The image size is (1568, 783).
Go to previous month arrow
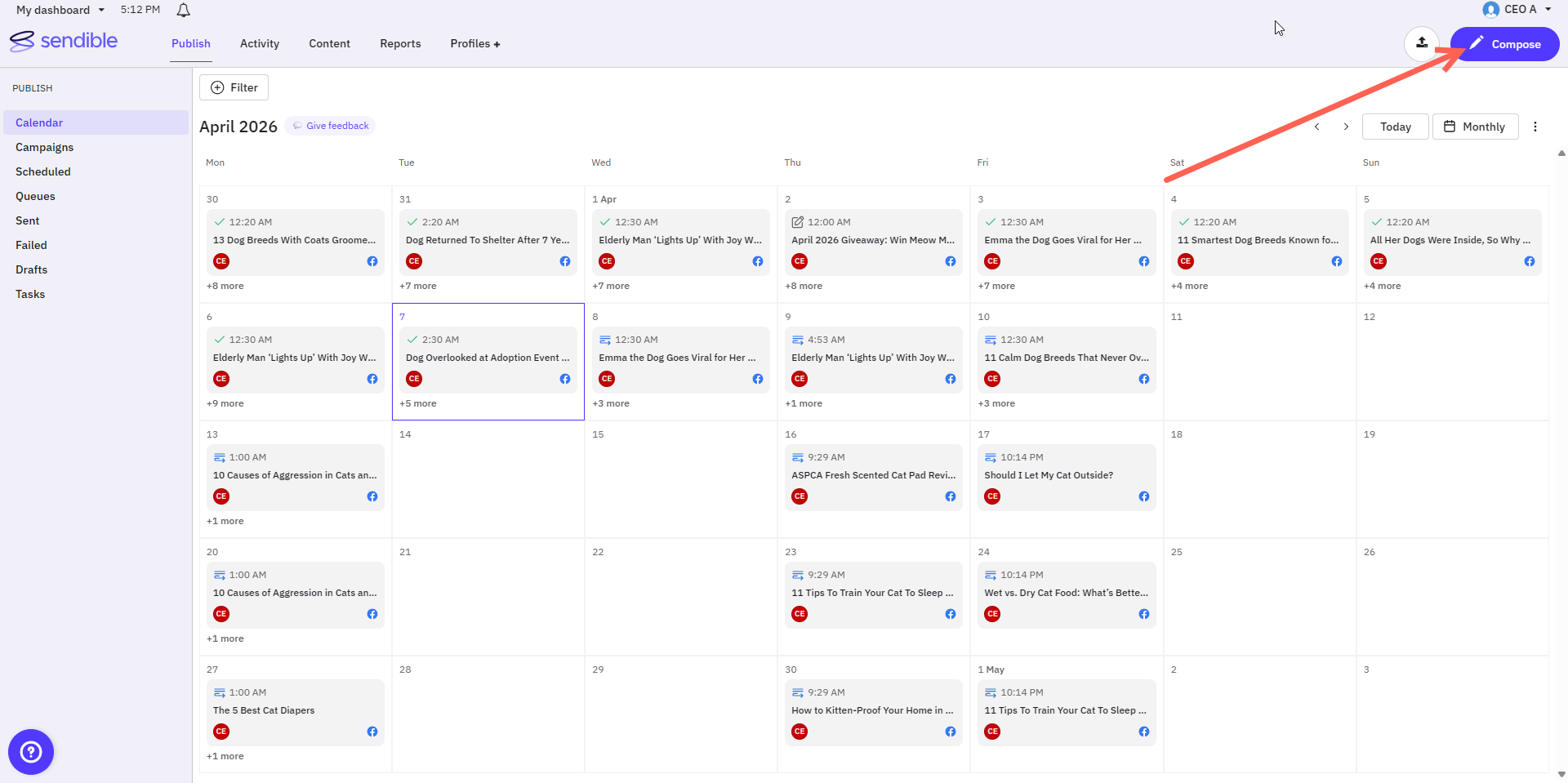click(1316, 127)
